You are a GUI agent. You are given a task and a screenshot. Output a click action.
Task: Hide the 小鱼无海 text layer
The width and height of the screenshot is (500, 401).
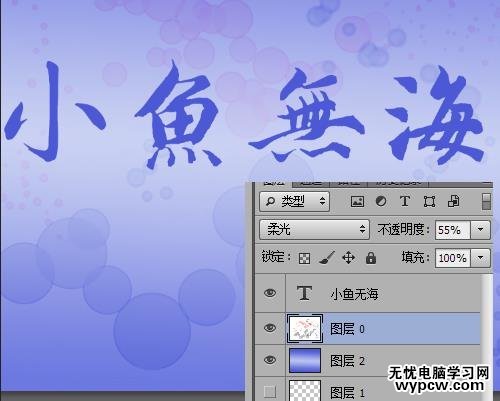click(x=270, y=293)
